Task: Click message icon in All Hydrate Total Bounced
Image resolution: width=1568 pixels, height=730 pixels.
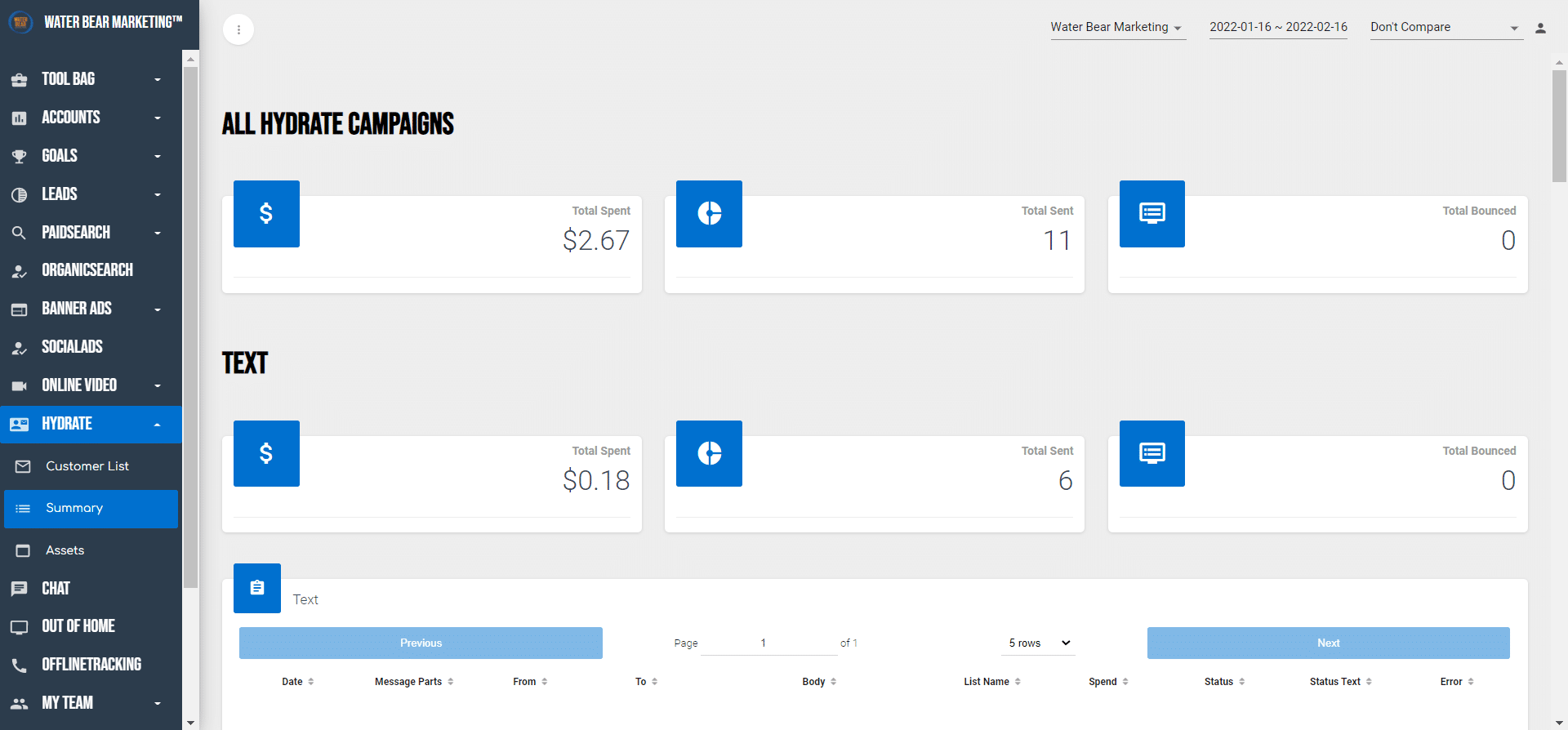Action: (1152, 214)
